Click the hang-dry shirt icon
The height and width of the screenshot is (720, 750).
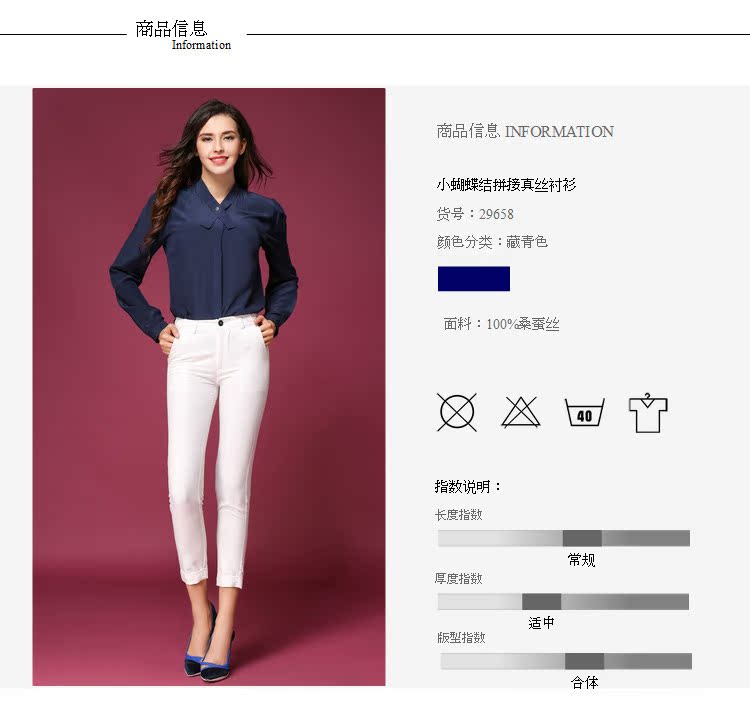[648, 413]
